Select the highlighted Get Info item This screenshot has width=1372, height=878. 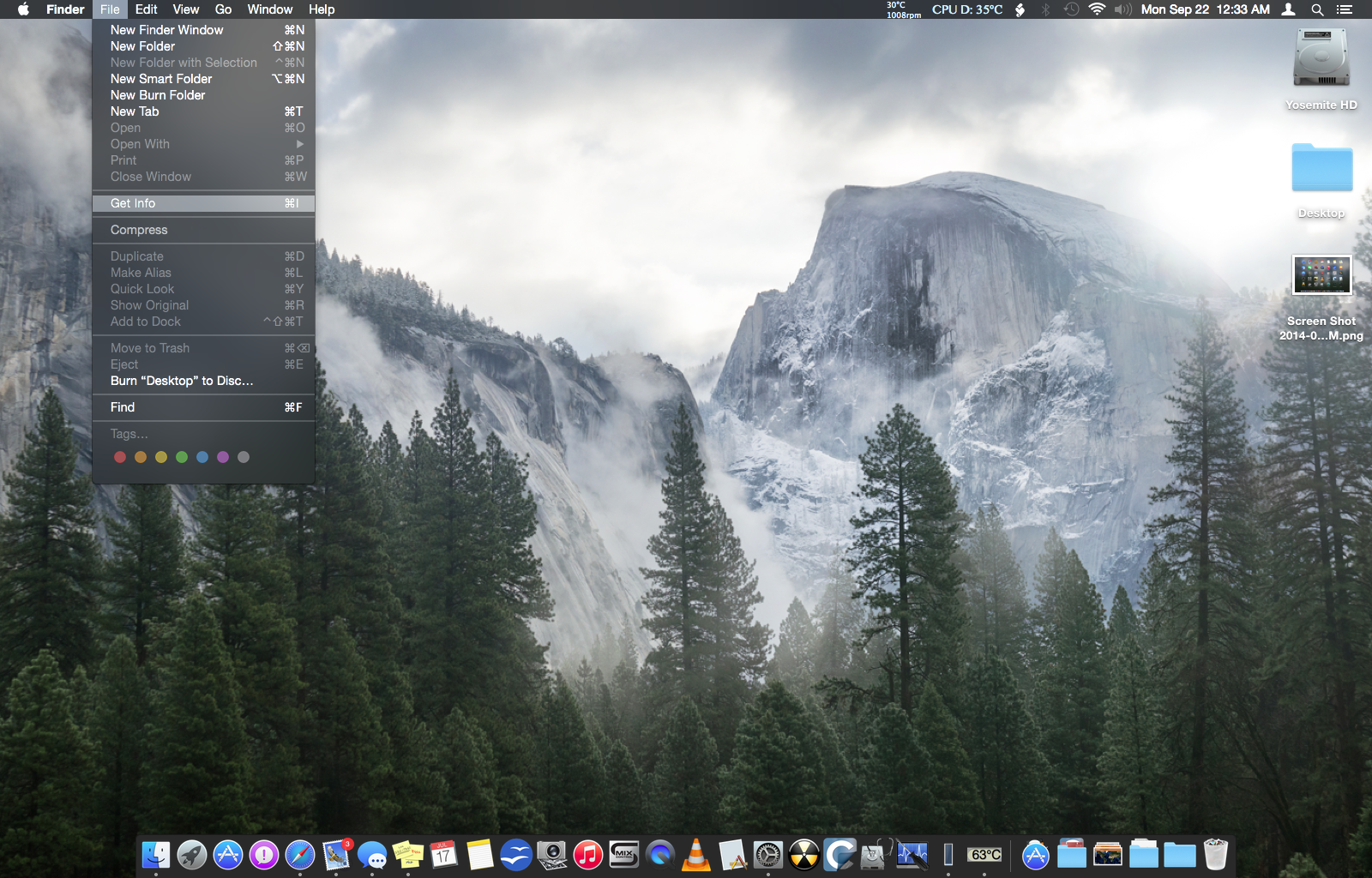click(x=203, y=203)
